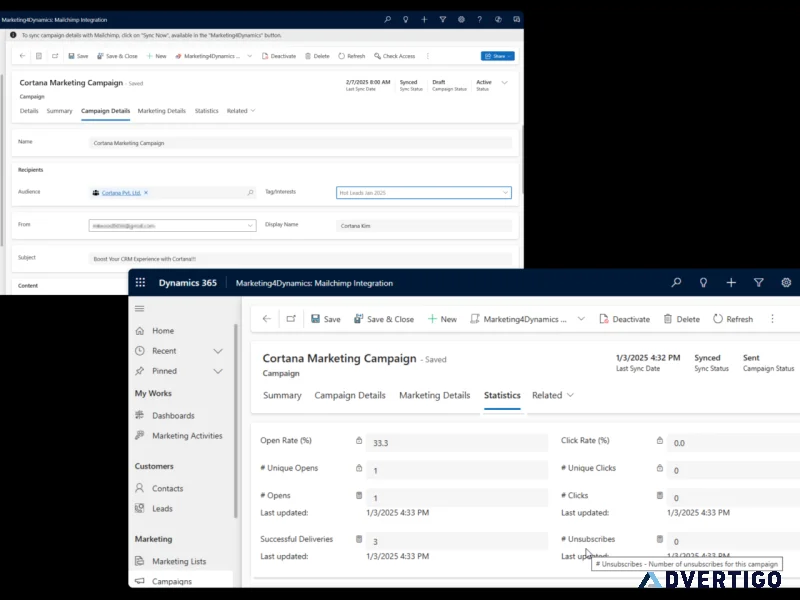Go back using arrow in front window toolbar

[x=267, y=318]
